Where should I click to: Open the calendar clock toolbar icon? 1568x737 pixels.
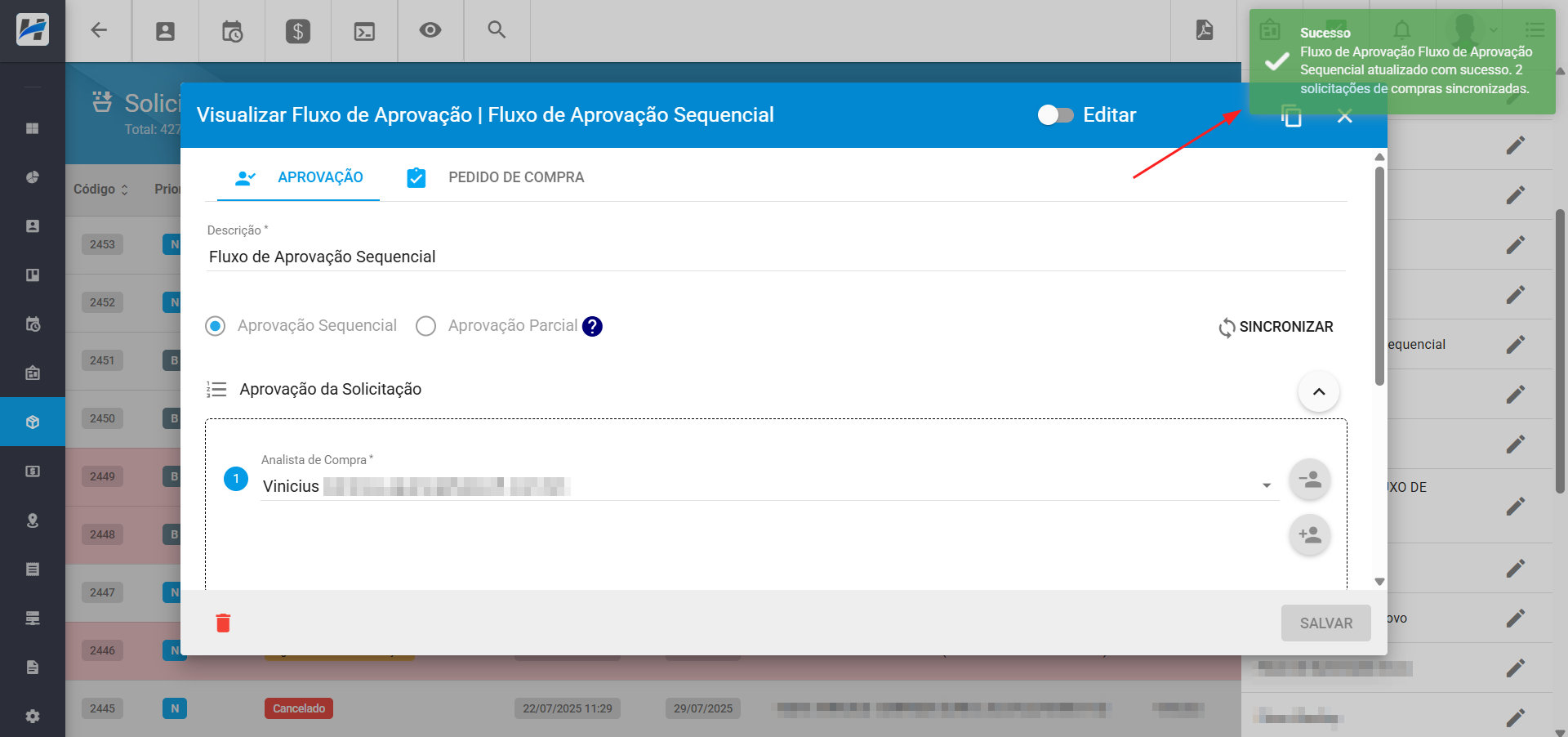pyautogui.click(x=232, y=31)
